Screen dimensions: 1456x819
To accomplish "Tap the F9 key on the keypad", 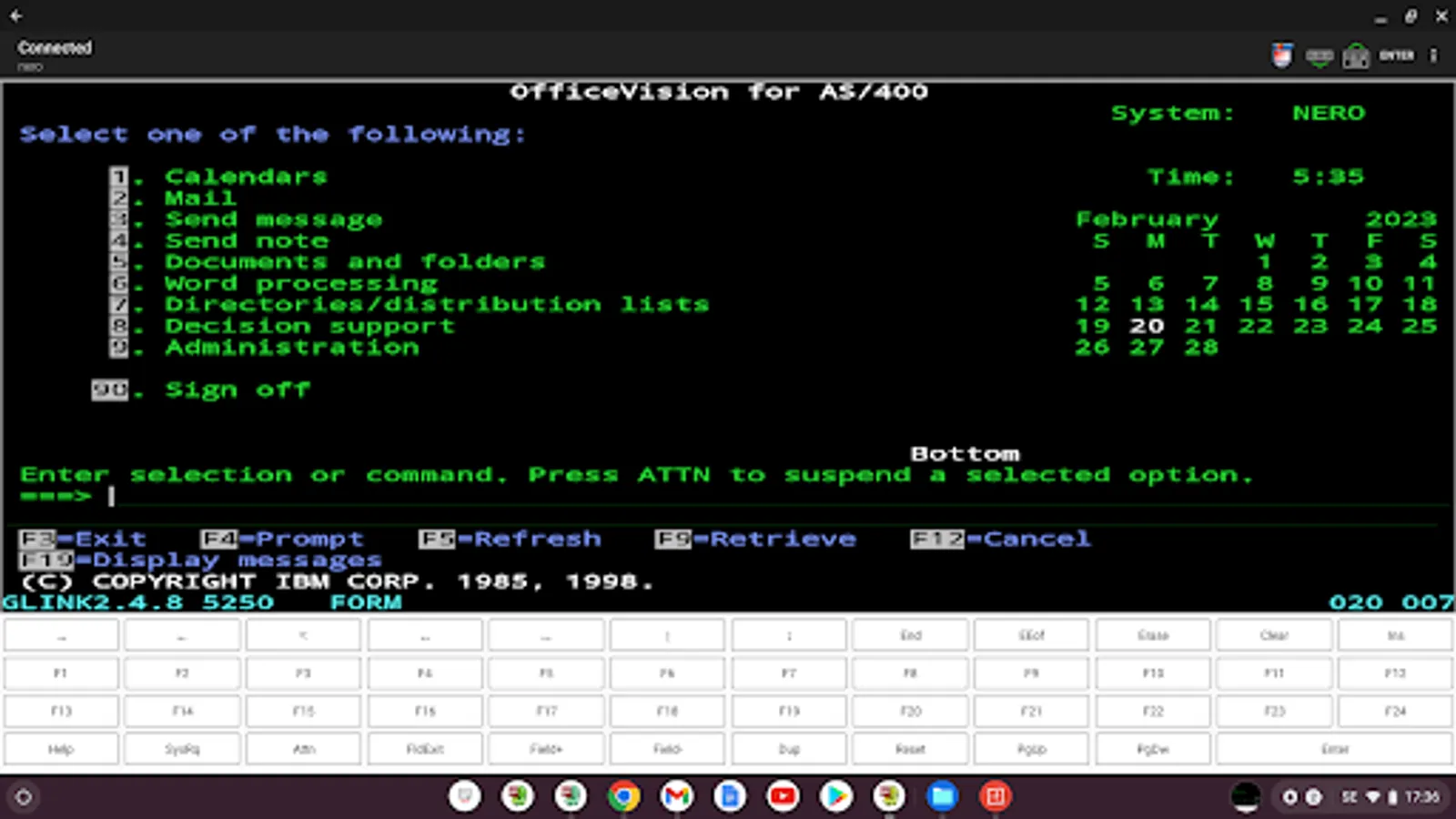I will (x=1031, y=673).
